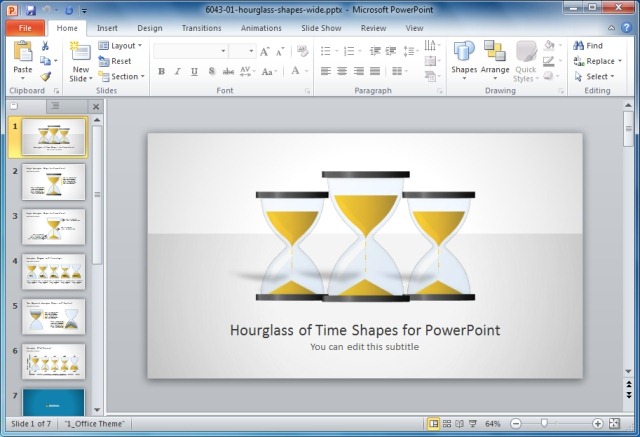Click the Reset button
Screen dimensions: 640x437
click(x=115, y=61)
